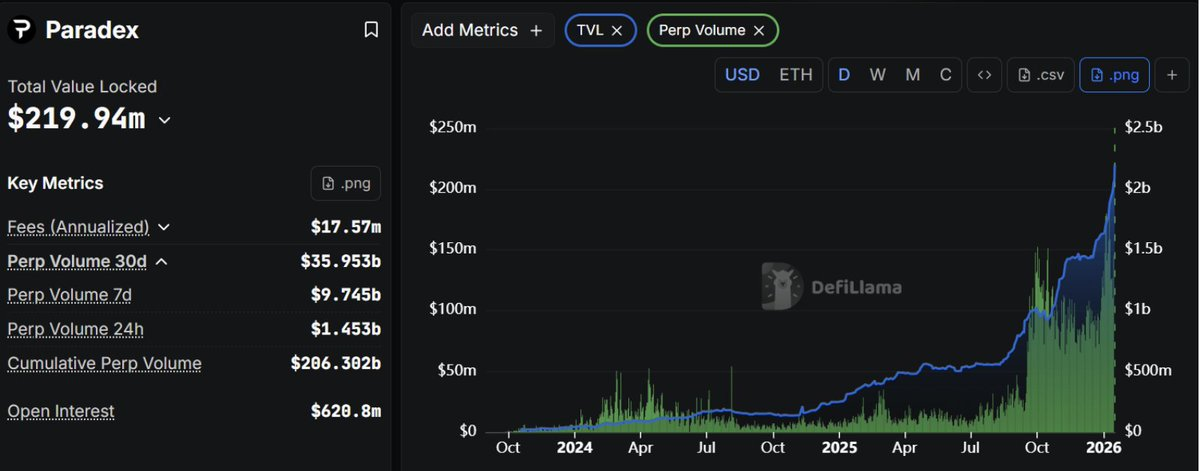Expand the Fees (Annualized) row

164,227
